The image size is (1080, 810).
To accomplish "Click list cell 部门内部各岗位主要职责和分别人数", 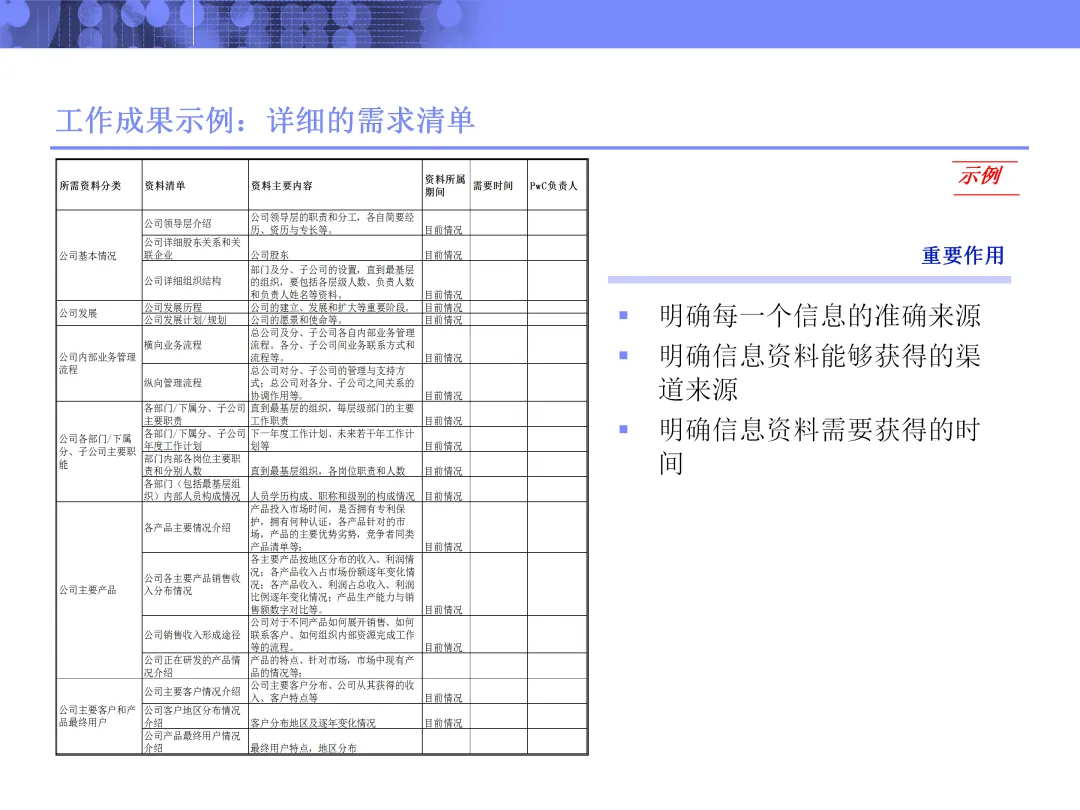I will pyautogui.click(x=193, y=465).
